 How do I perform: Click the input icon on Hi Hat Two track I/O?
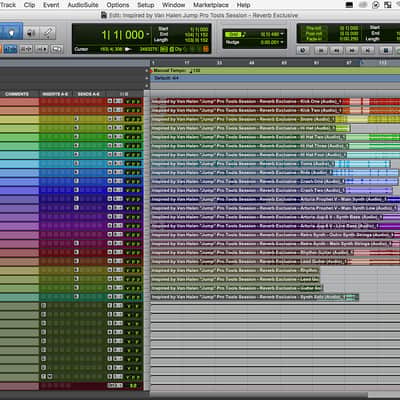tap(110, 136)
